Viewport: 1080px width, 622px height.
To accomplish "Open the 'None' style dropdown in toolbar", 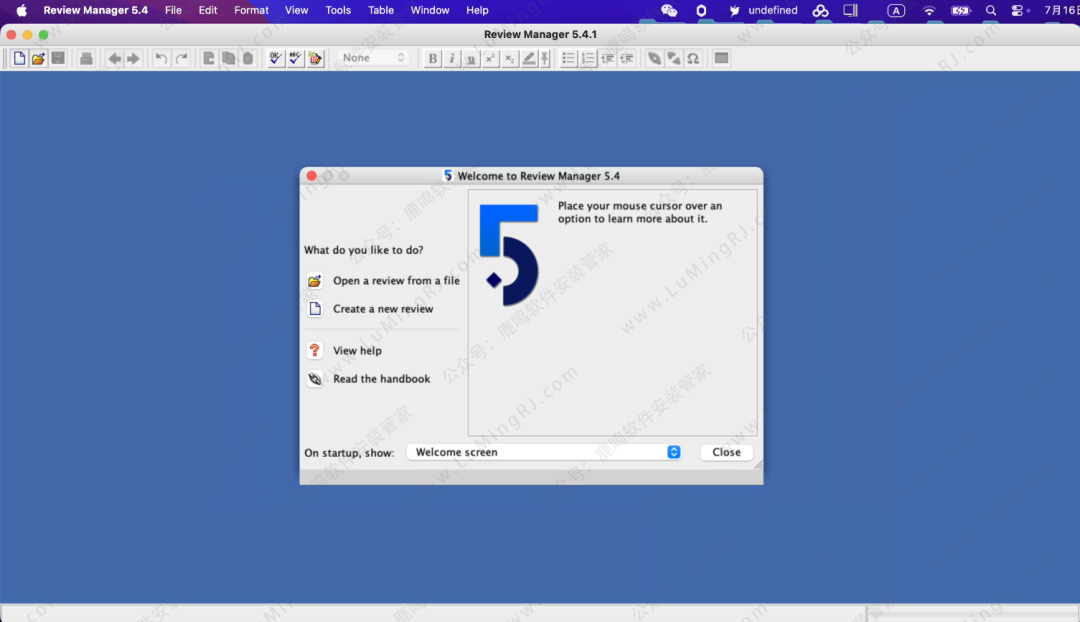I will click(373, 58).
